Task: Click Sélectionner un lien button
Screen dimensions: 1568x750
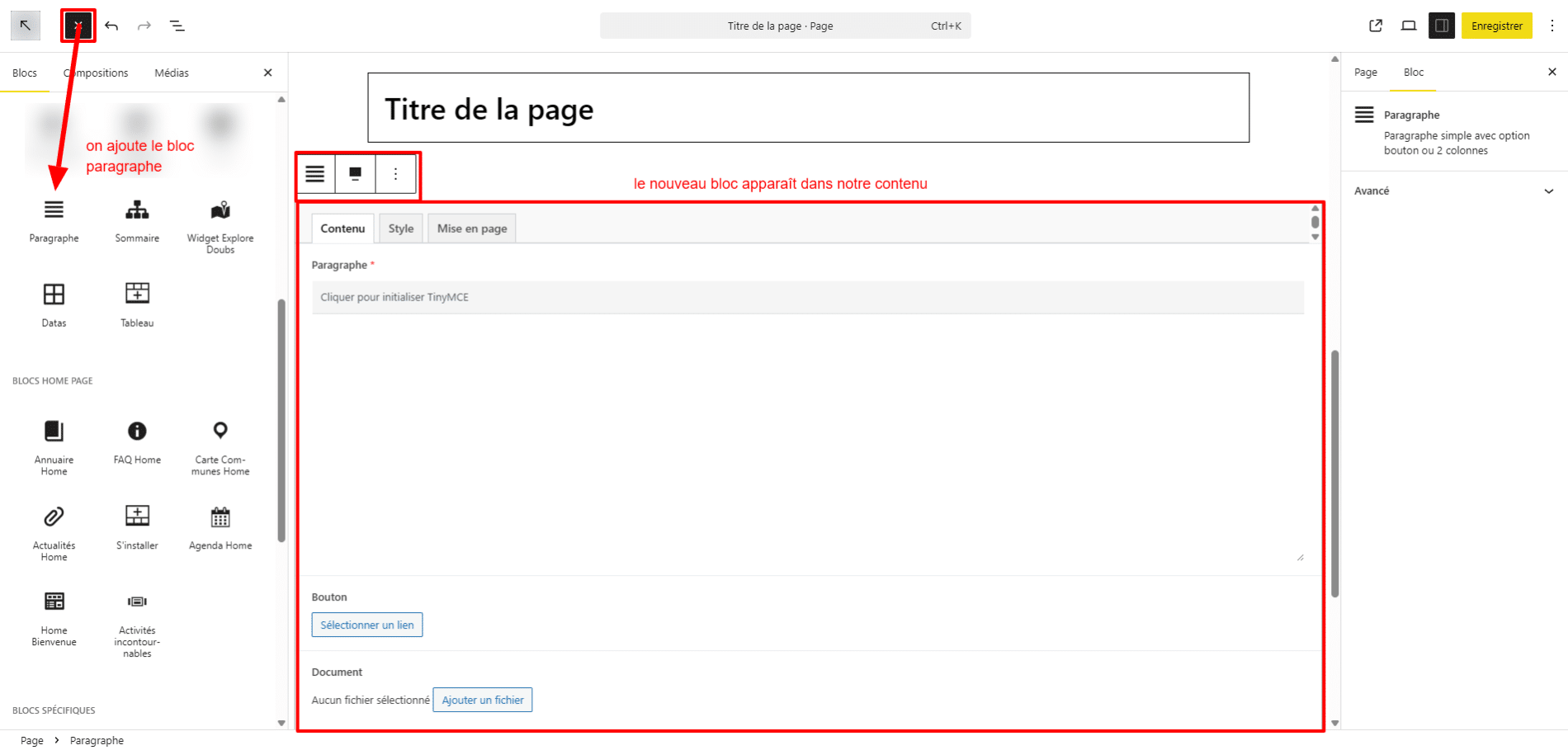Action: tap(366, 625)
